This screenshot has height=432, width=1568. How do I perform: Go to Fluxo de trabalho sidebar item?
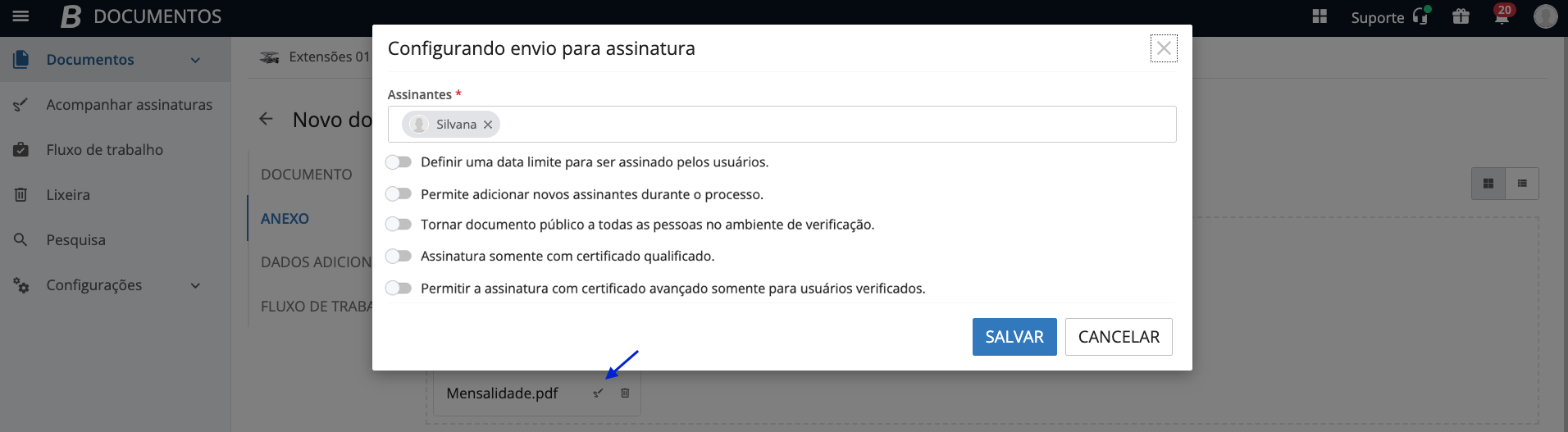click(x=104, y=150)
